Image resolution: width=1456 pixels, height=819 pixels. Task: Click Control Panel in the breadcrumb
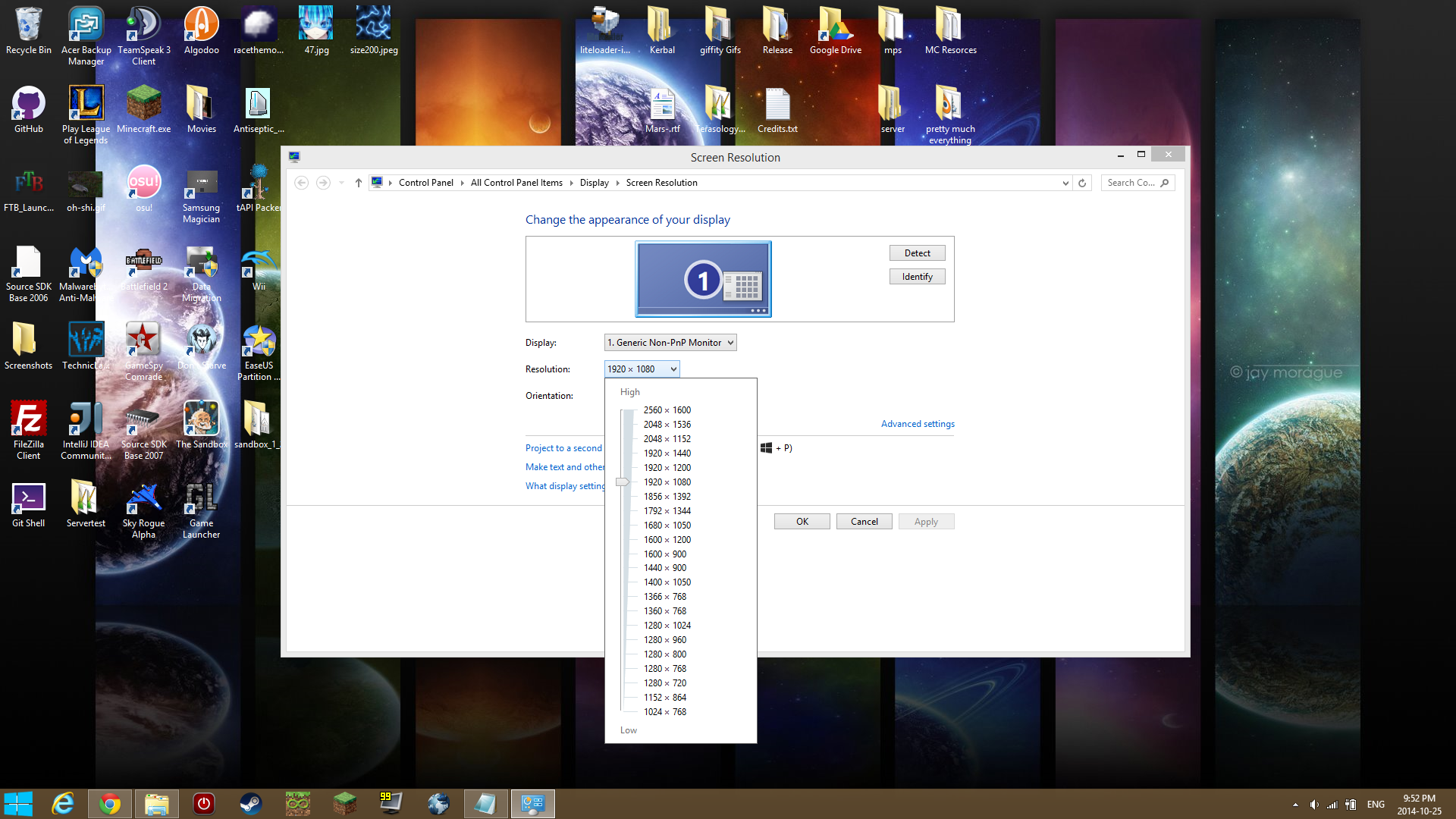(425, 183)
